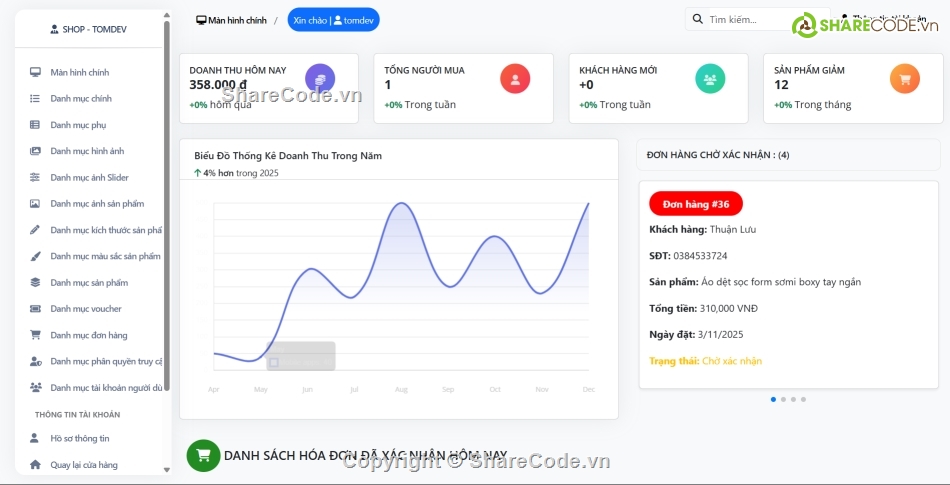Click the person icon for Hồ sơ thông tin
The image size is (950, 485).
coord(35,438)
